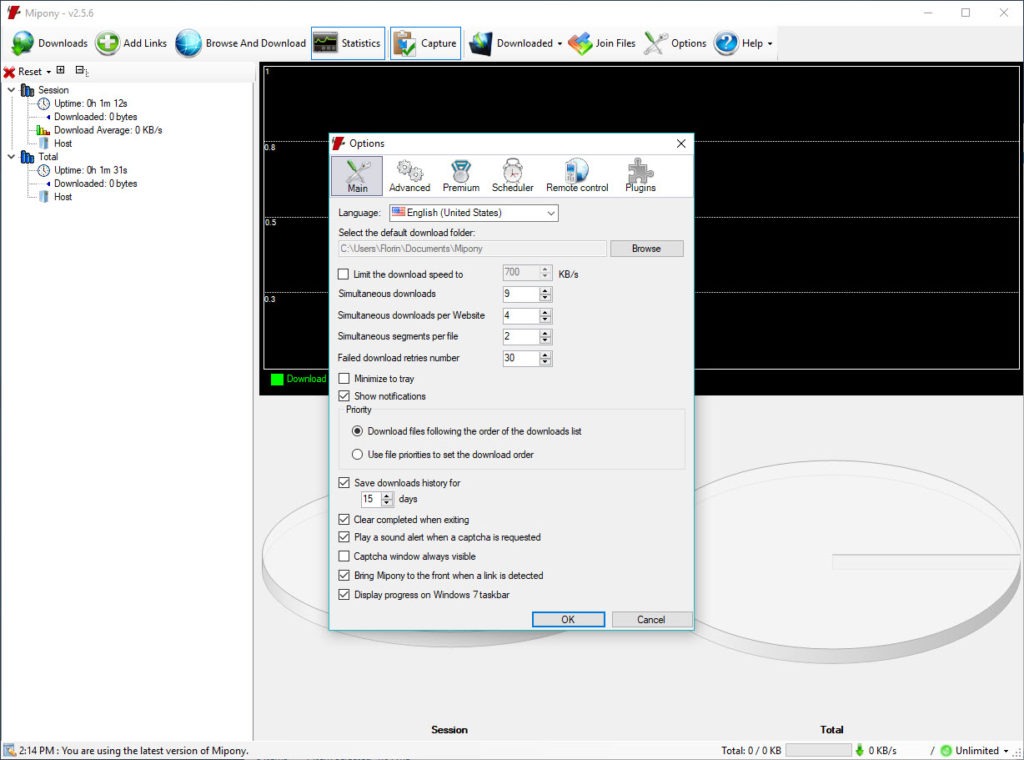
Task: Click the Failed download retries number field
Action: click(521, 358)
